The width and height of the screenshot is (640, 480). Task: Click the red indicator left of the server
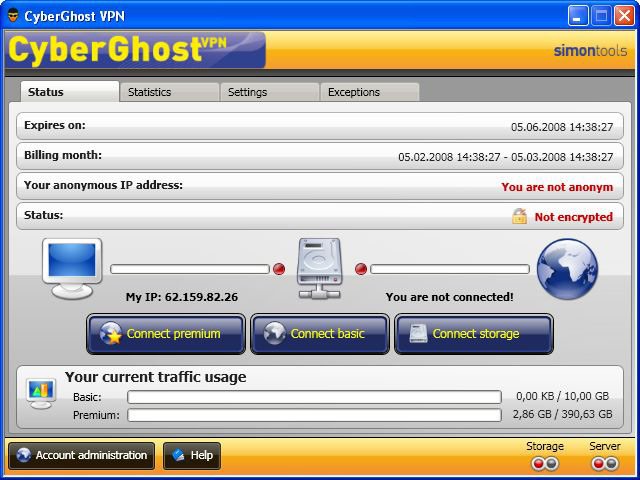(x=279, y=269)
